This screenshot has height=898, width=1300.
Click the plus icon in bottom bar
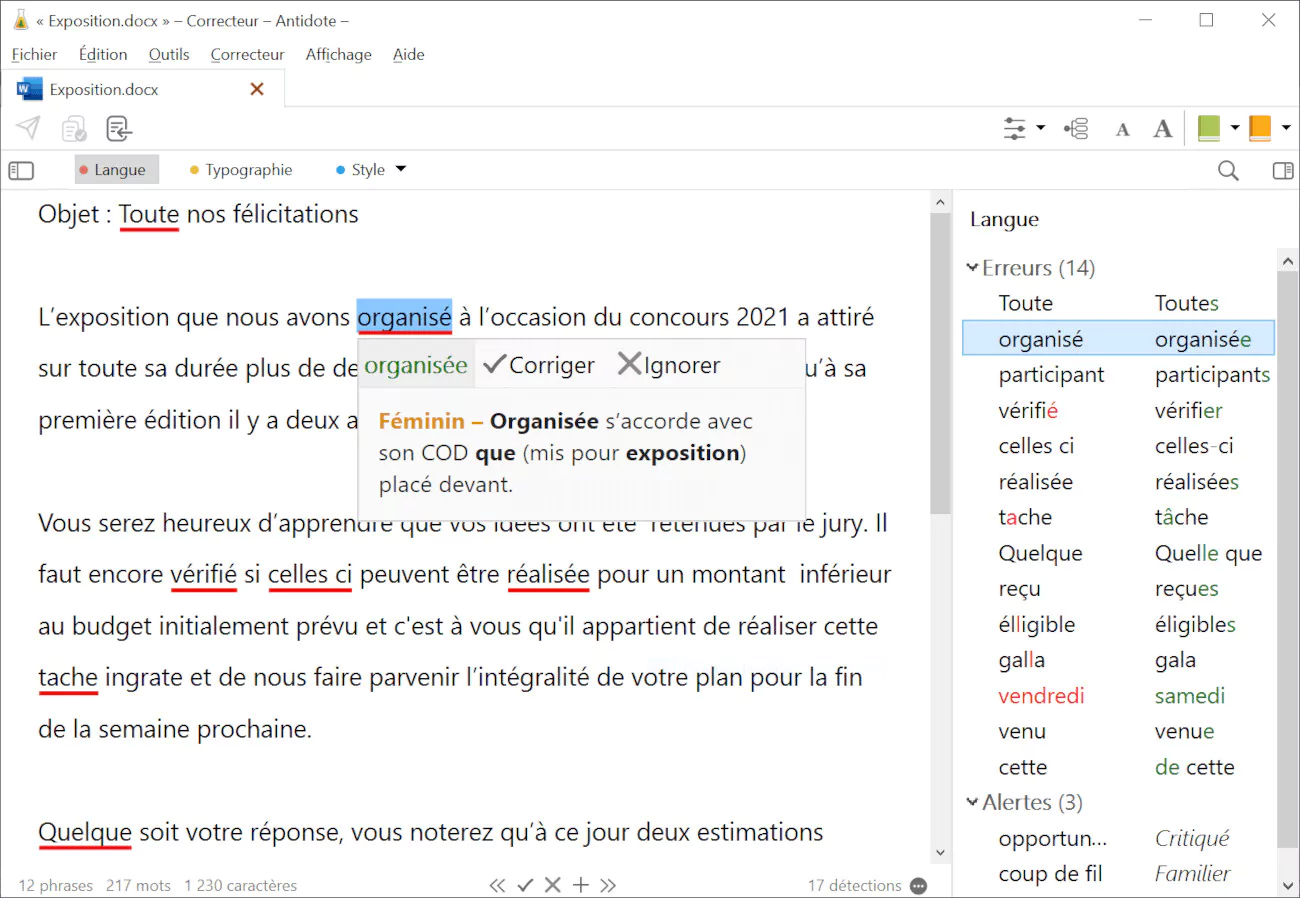[x=580, y=885]
